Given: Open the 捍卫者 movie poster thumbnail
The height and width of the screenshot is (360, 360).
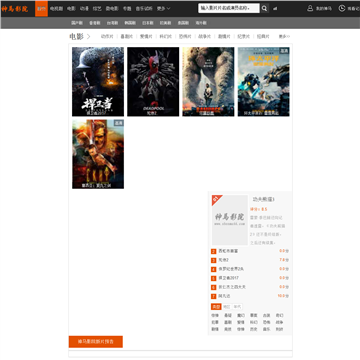Looking at the screenshot, I should pyautogui.click(x=98, y=82).
